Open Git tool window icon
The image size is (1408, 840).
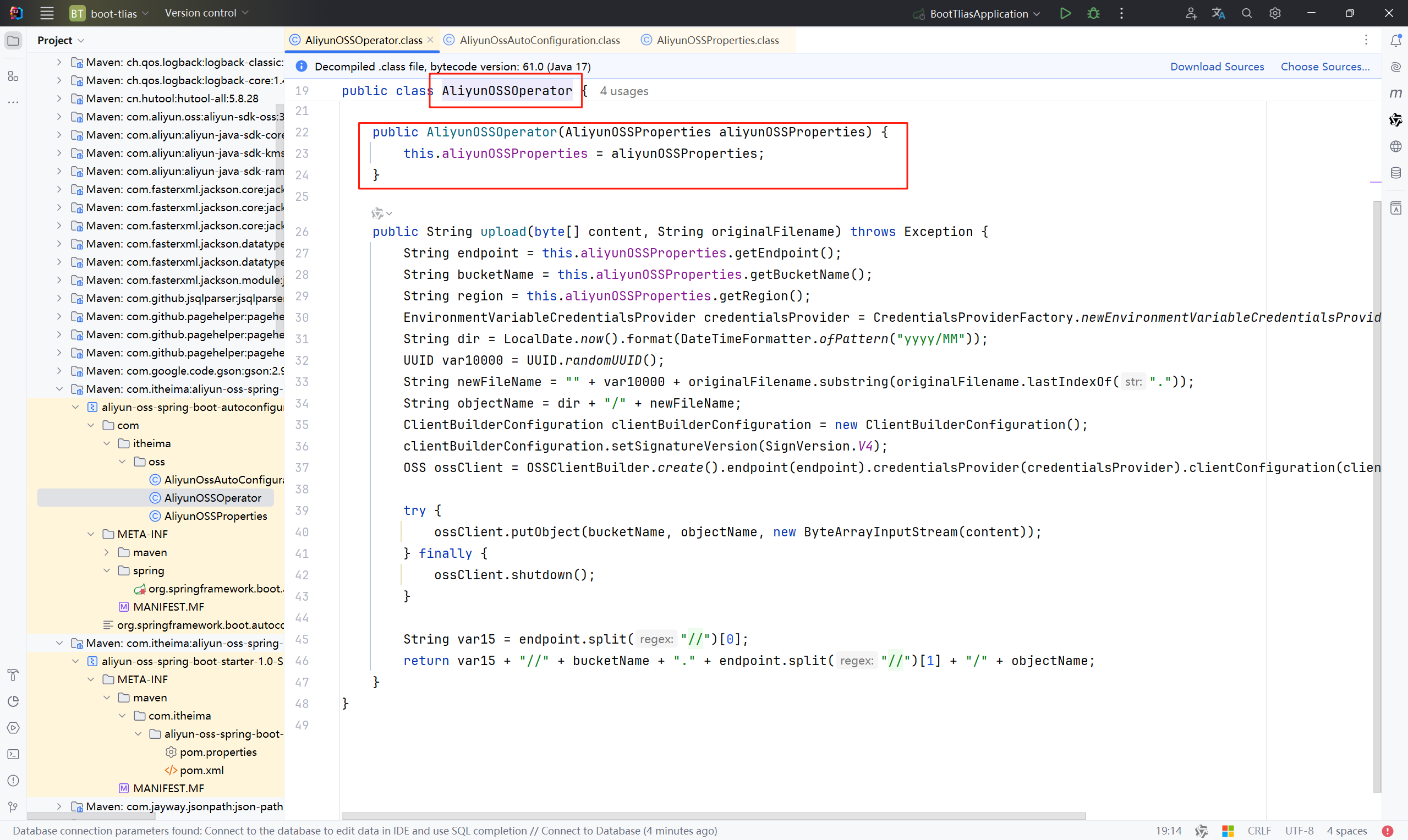pos(13,806)
